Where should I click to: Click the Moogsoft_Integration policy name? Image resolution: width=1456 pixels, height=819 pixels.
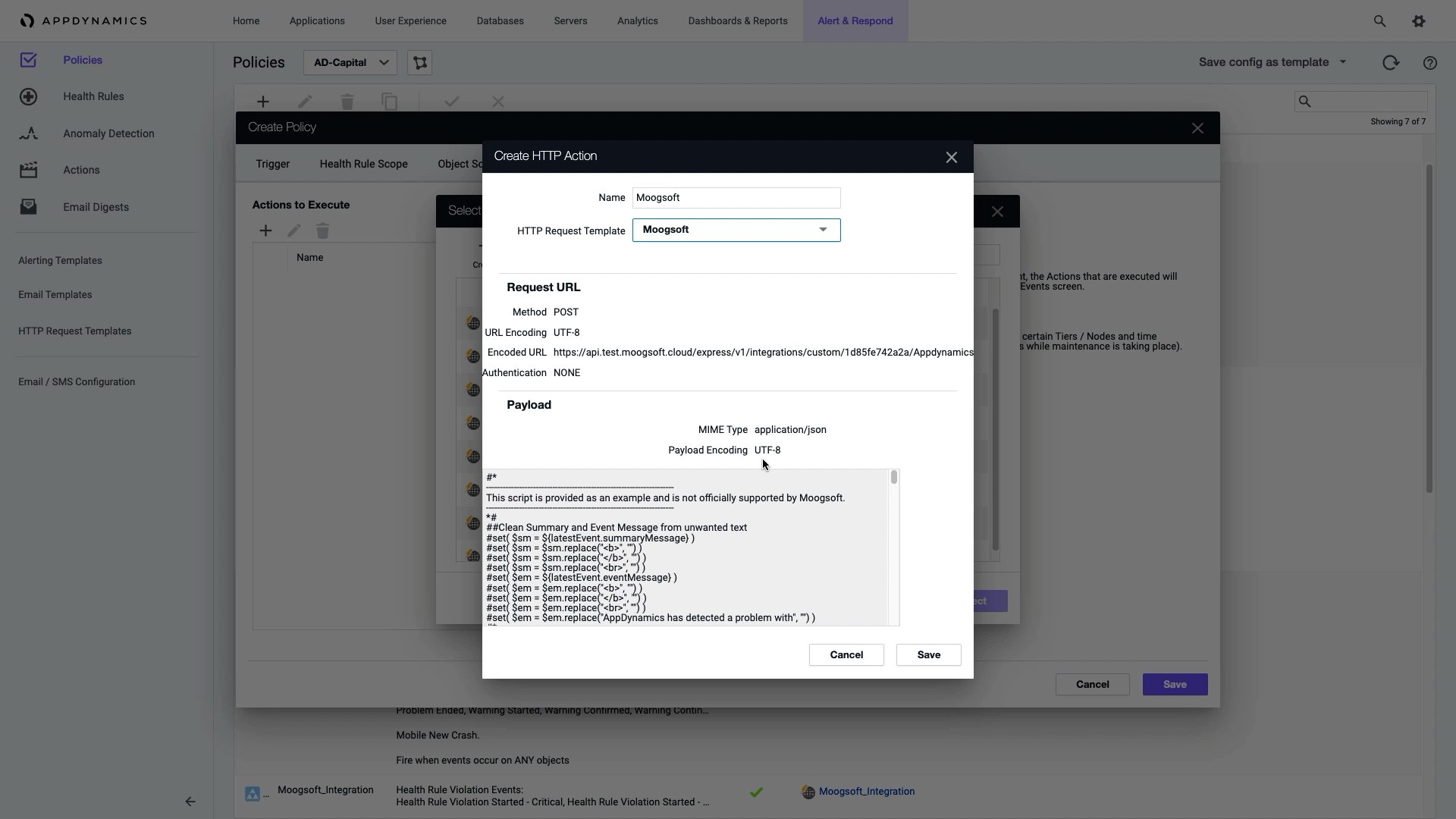point(325,790)
